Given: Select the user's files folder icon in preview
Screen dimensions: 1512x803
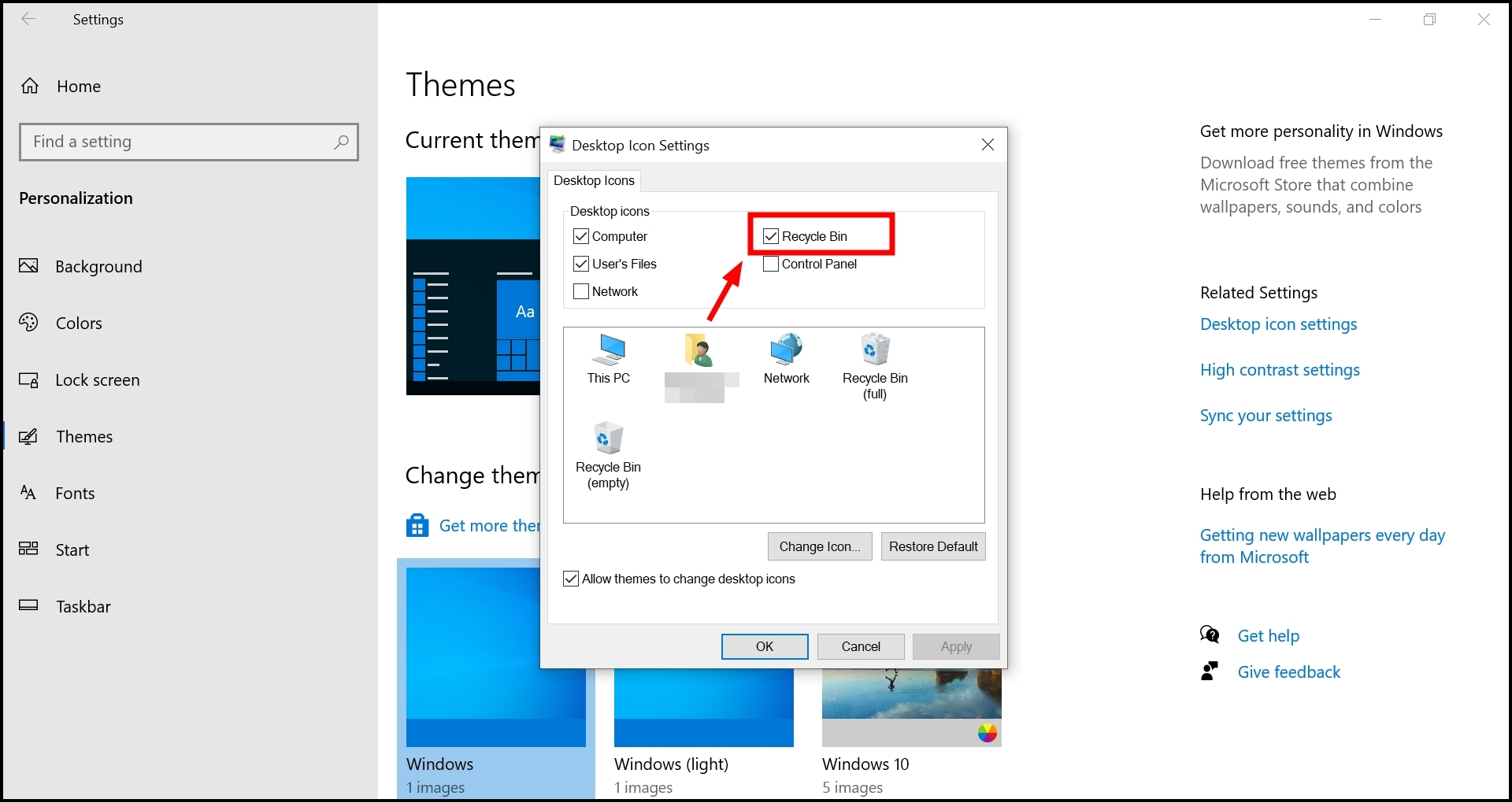Looking at the screenshot, I should pyautogui.click(x=699, y=350).
